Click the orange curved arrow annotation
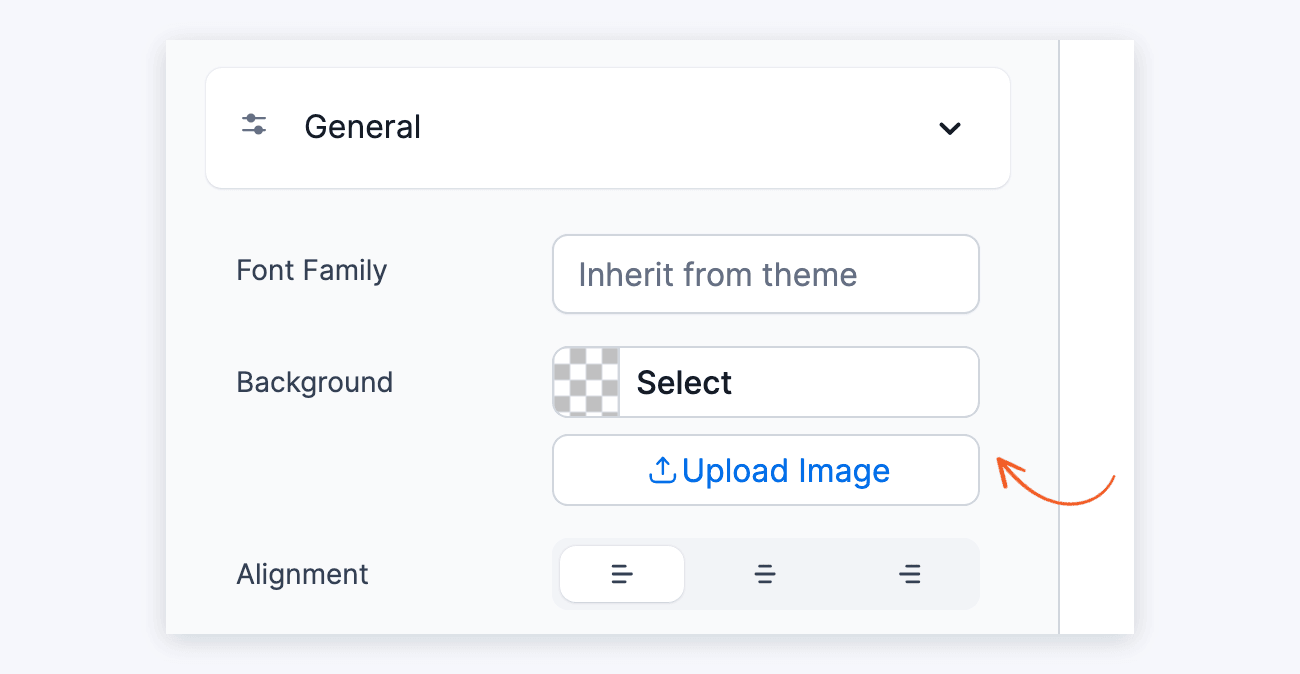Viewport: 1300px width, 674px height. tap(1056, 482)
